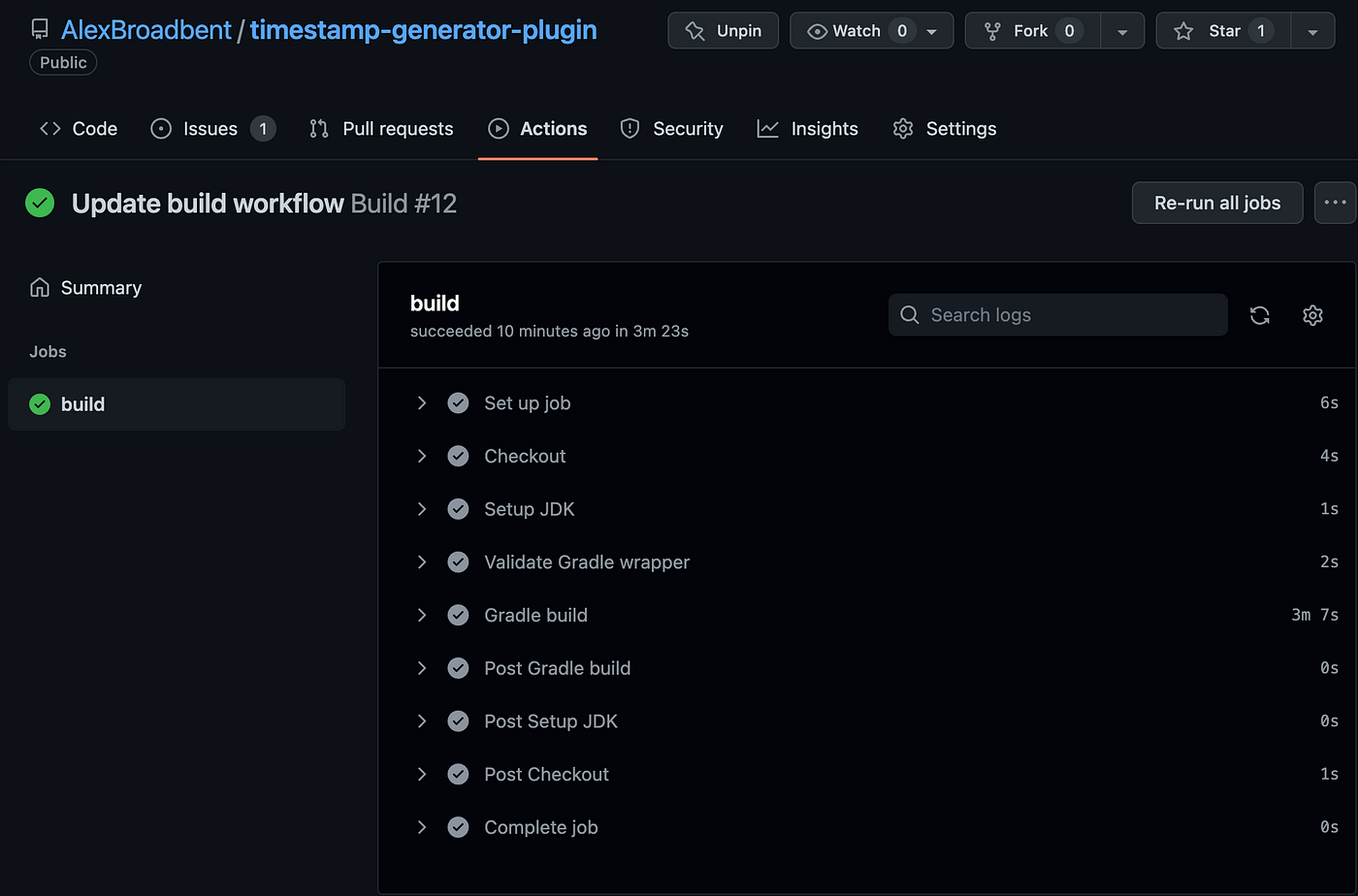This screenshot has height=896, width=1358.
Task: Open the Settings tab
Action: click(x=945, y=129)
